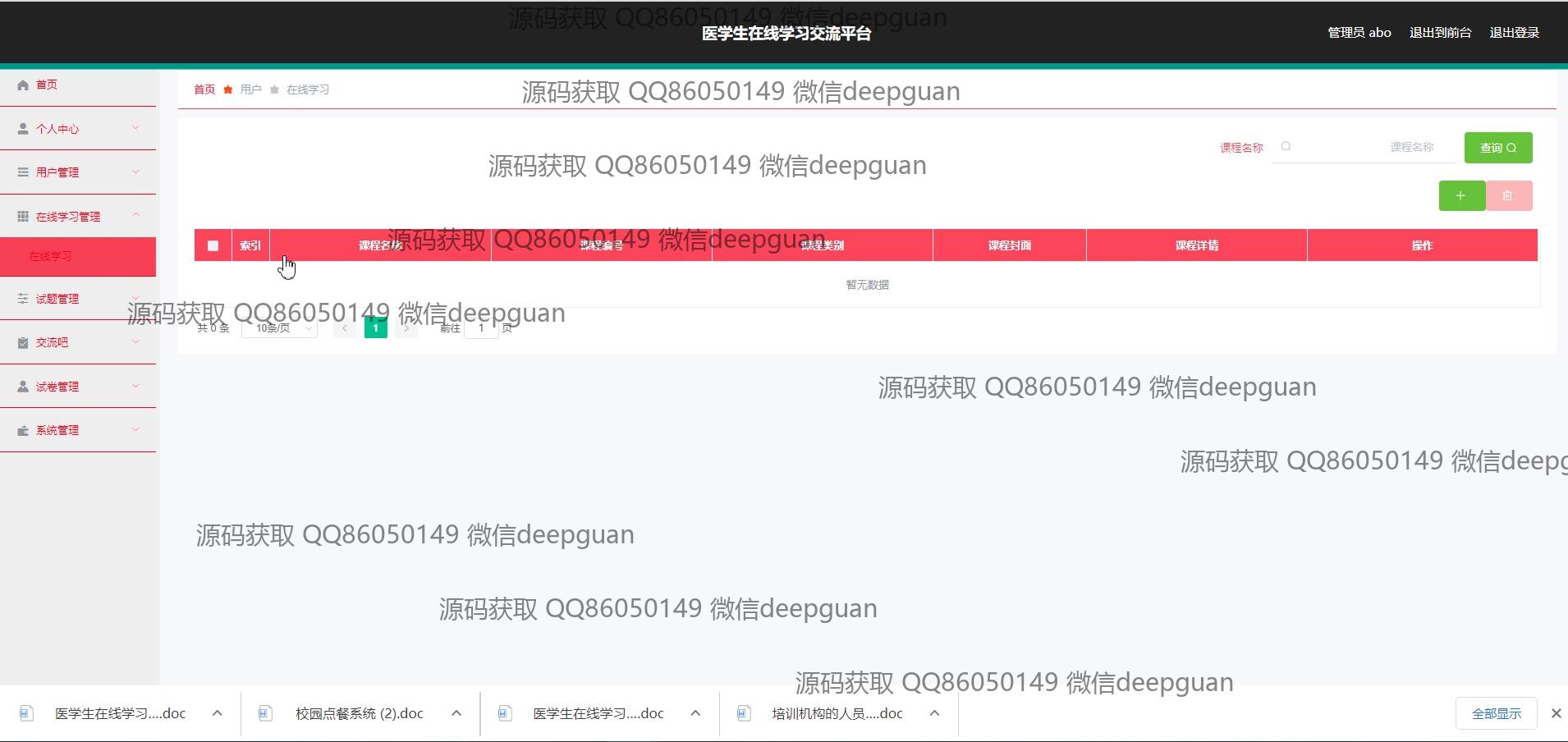Click the person icon for 个人中心
This screenshot has width=1568, height=742.
[x=23, y=129]
